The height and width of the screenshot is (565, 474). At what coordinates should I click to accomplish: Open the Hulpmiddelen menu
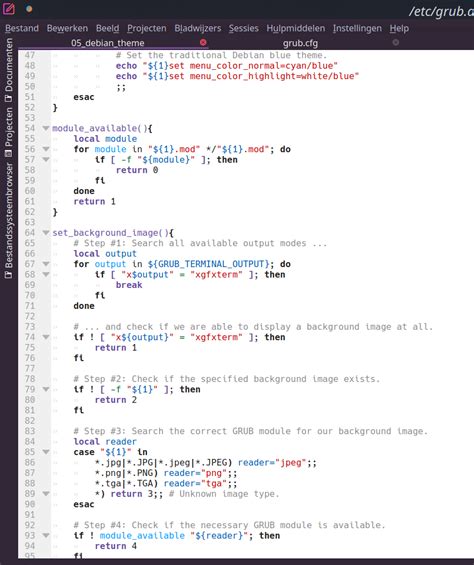tap(296, 28)
